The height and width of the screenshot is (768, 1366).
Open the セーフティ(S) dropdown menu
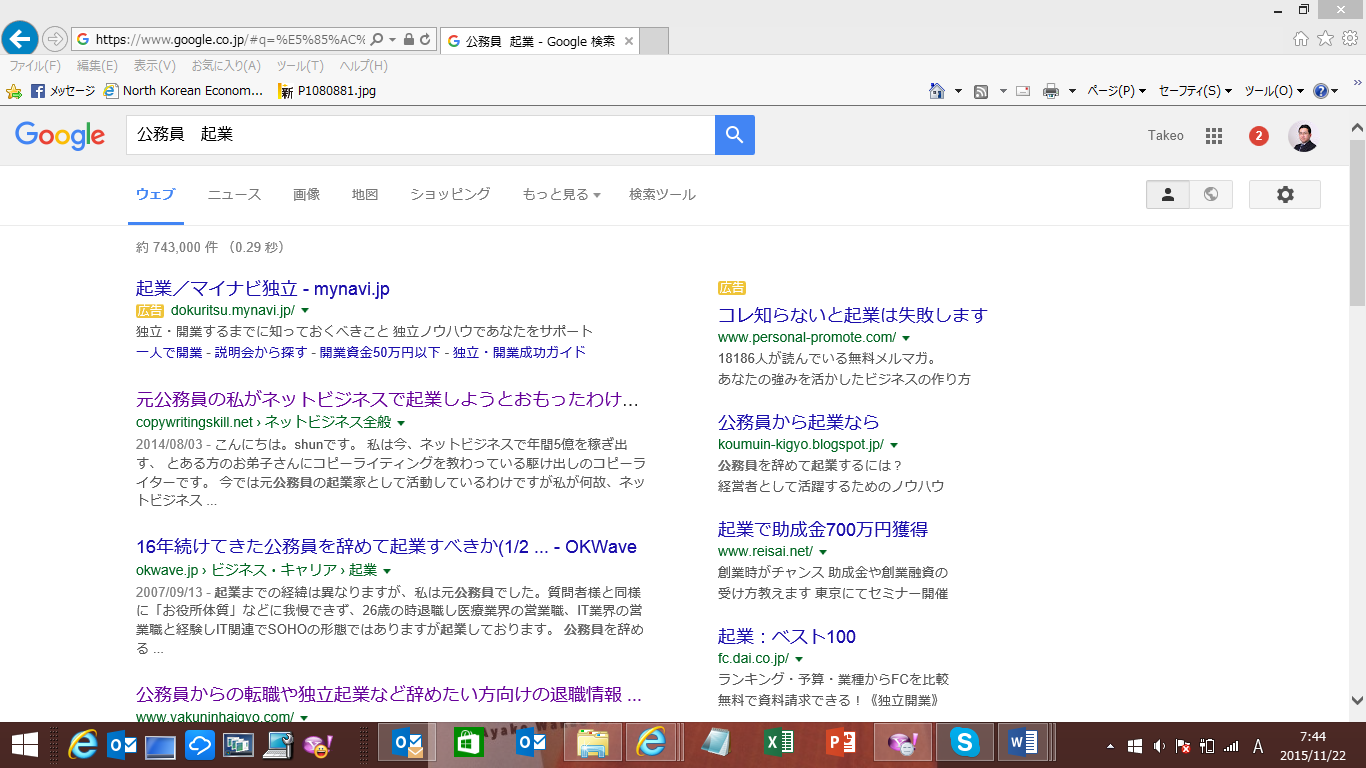1195,91
